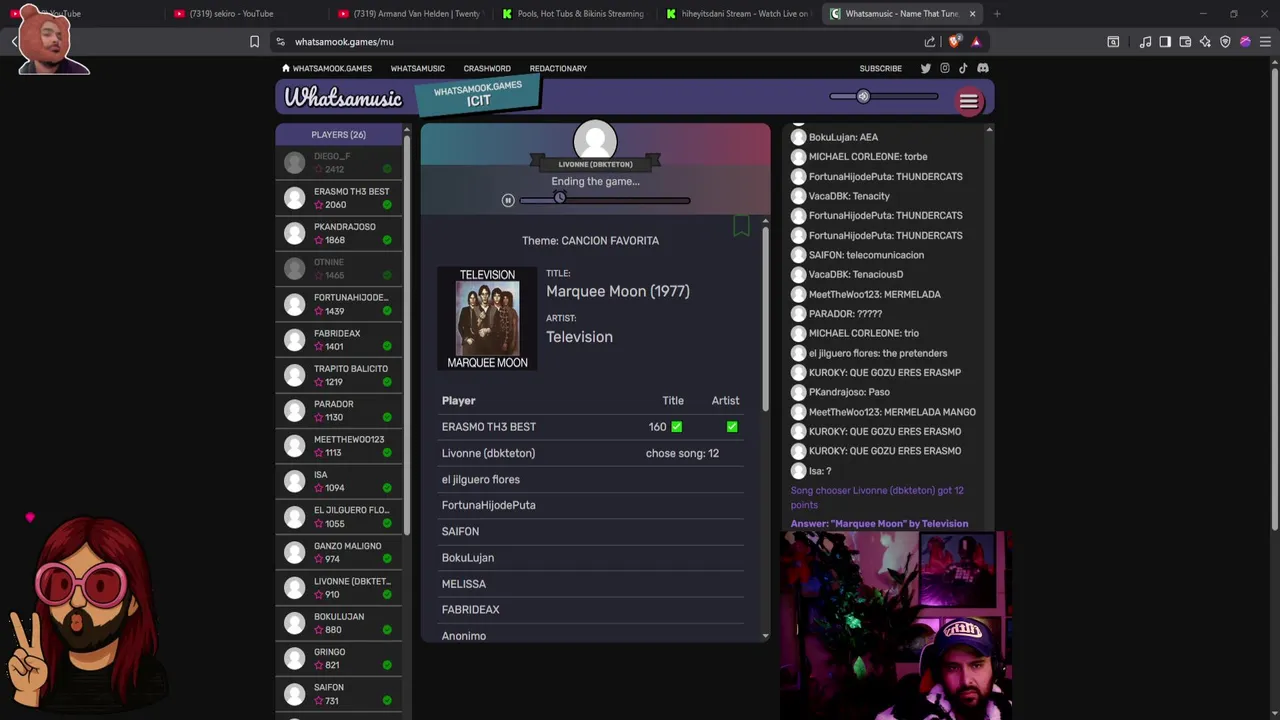Click chat message 'SAIFON: telecomunicacion'
This screenshot has height=720, width=1280.
coord(866,255)
